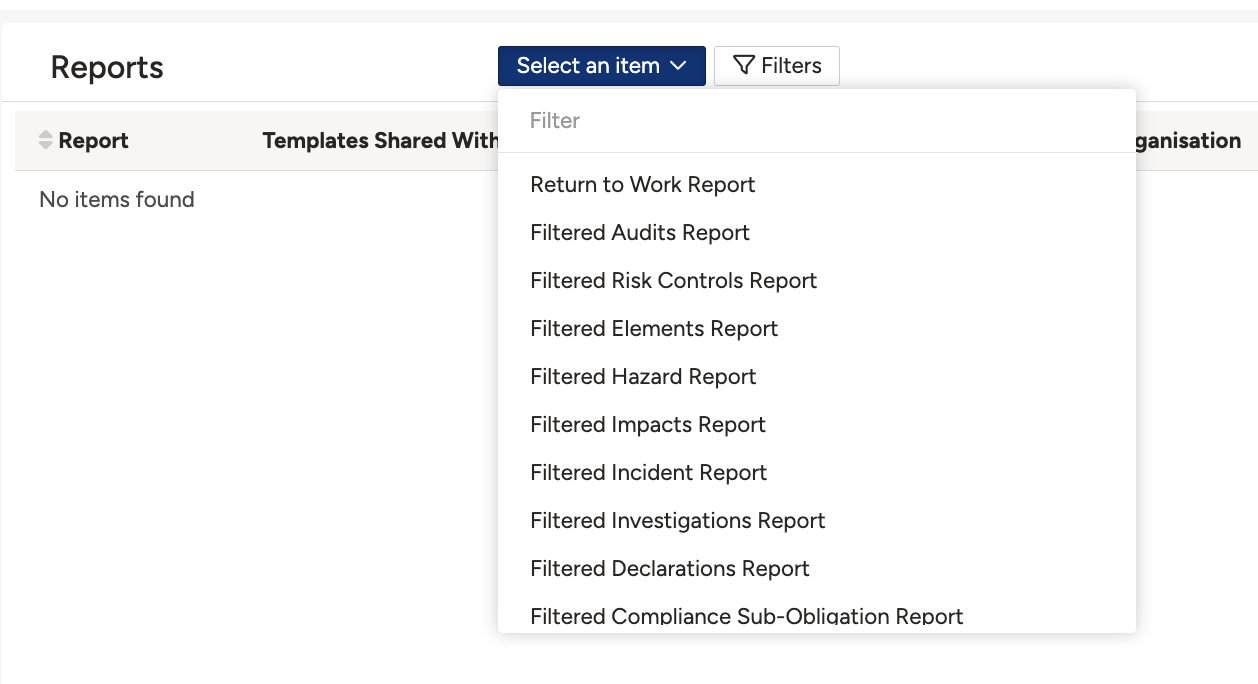1258x684 pixels.
Task: Click the Reports page heading
Action: (x=107, y=68)
